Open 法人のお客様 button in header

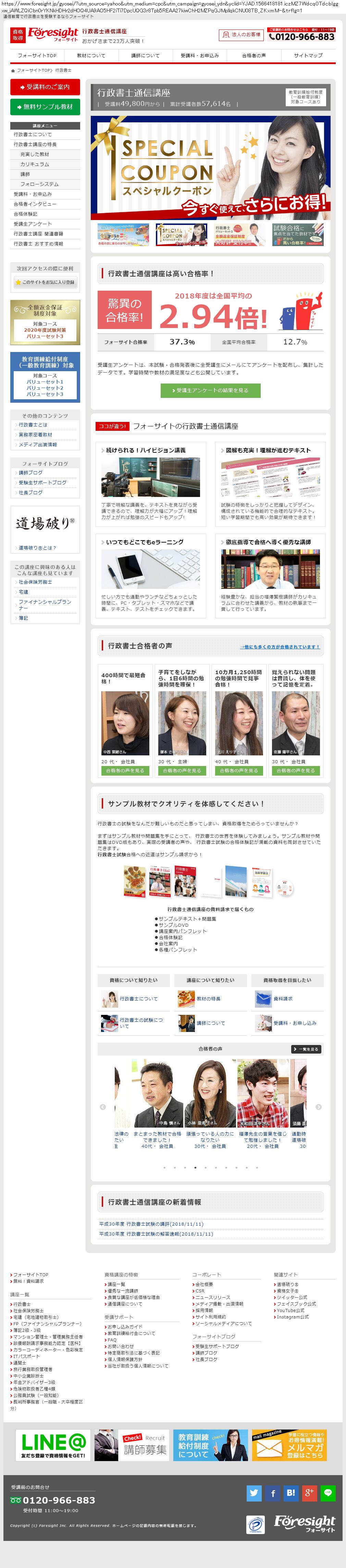(x=241, y=35)
